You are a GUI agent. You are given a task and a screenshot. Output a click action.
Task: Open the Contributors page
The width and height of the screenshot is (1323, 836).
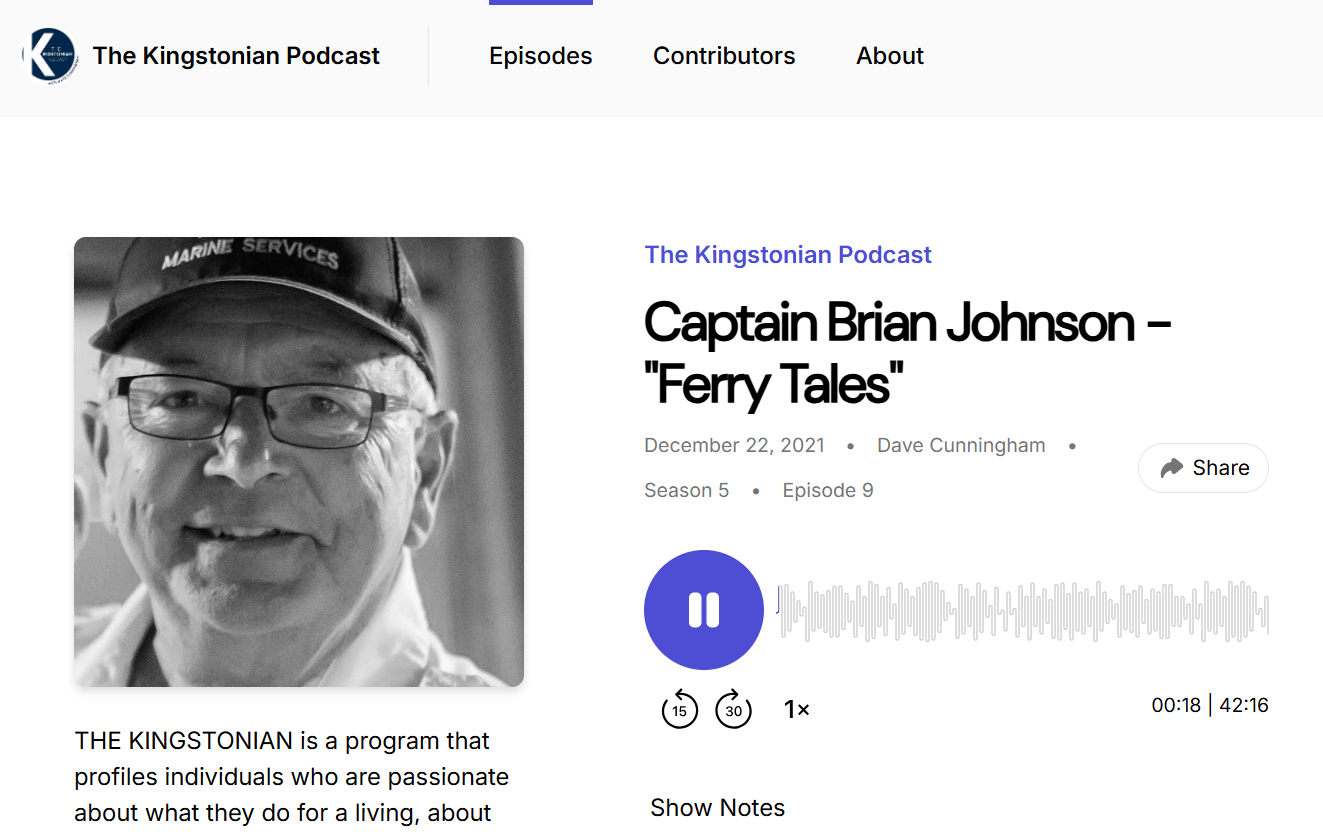point(724,56)
